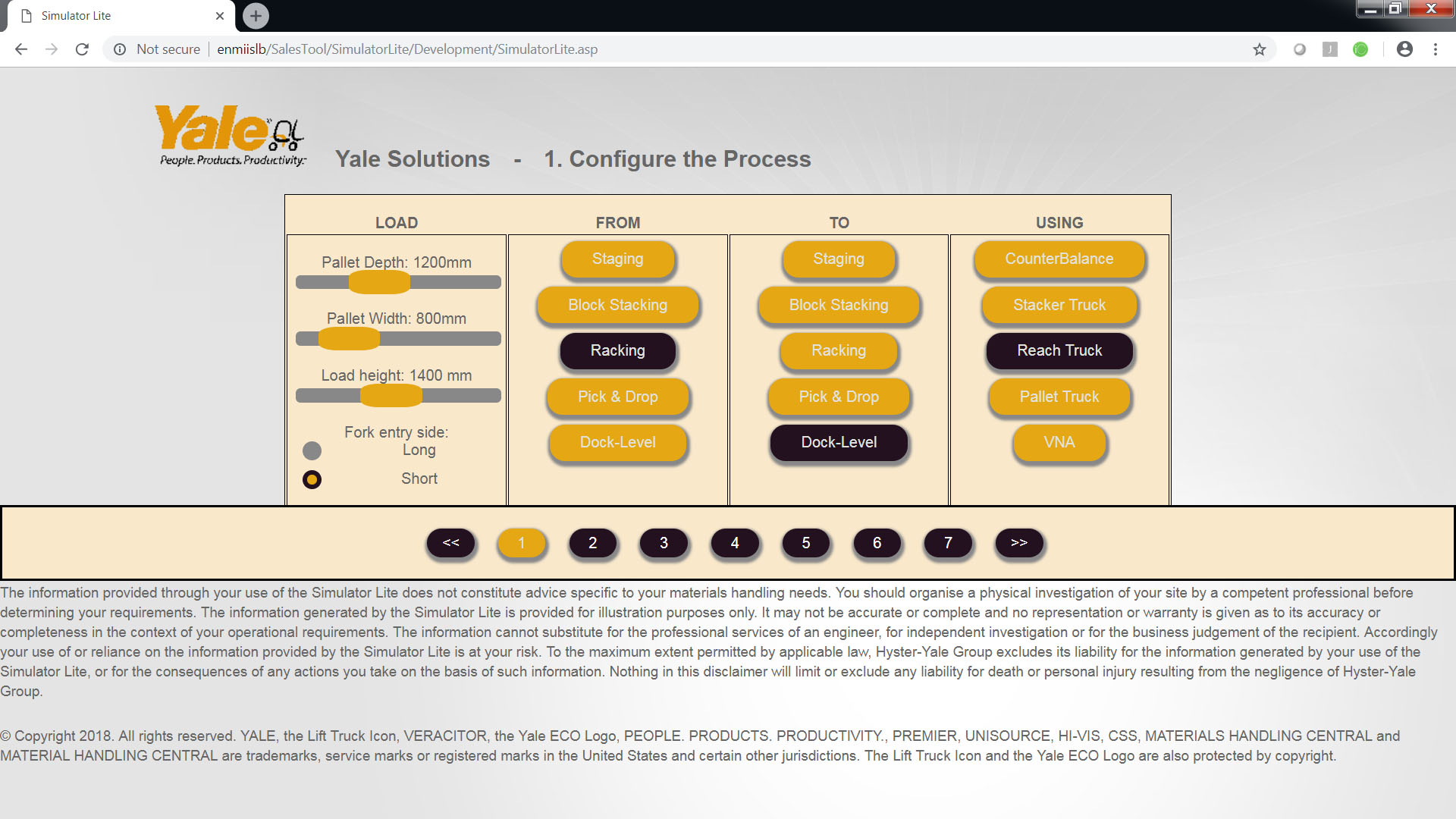Image resolution: width=1456 pixels, height=819 pixels.
Task: Open the browser profile account icon
Action: (x=1404, y=49)
